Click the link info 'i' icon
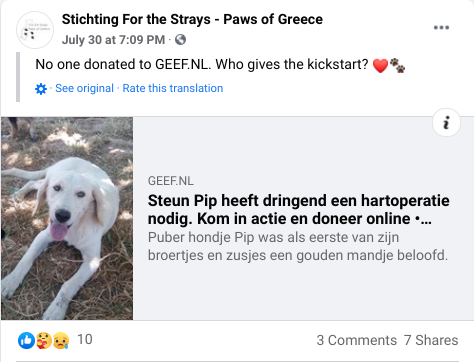The image size is (474, 362). (446, 123)
